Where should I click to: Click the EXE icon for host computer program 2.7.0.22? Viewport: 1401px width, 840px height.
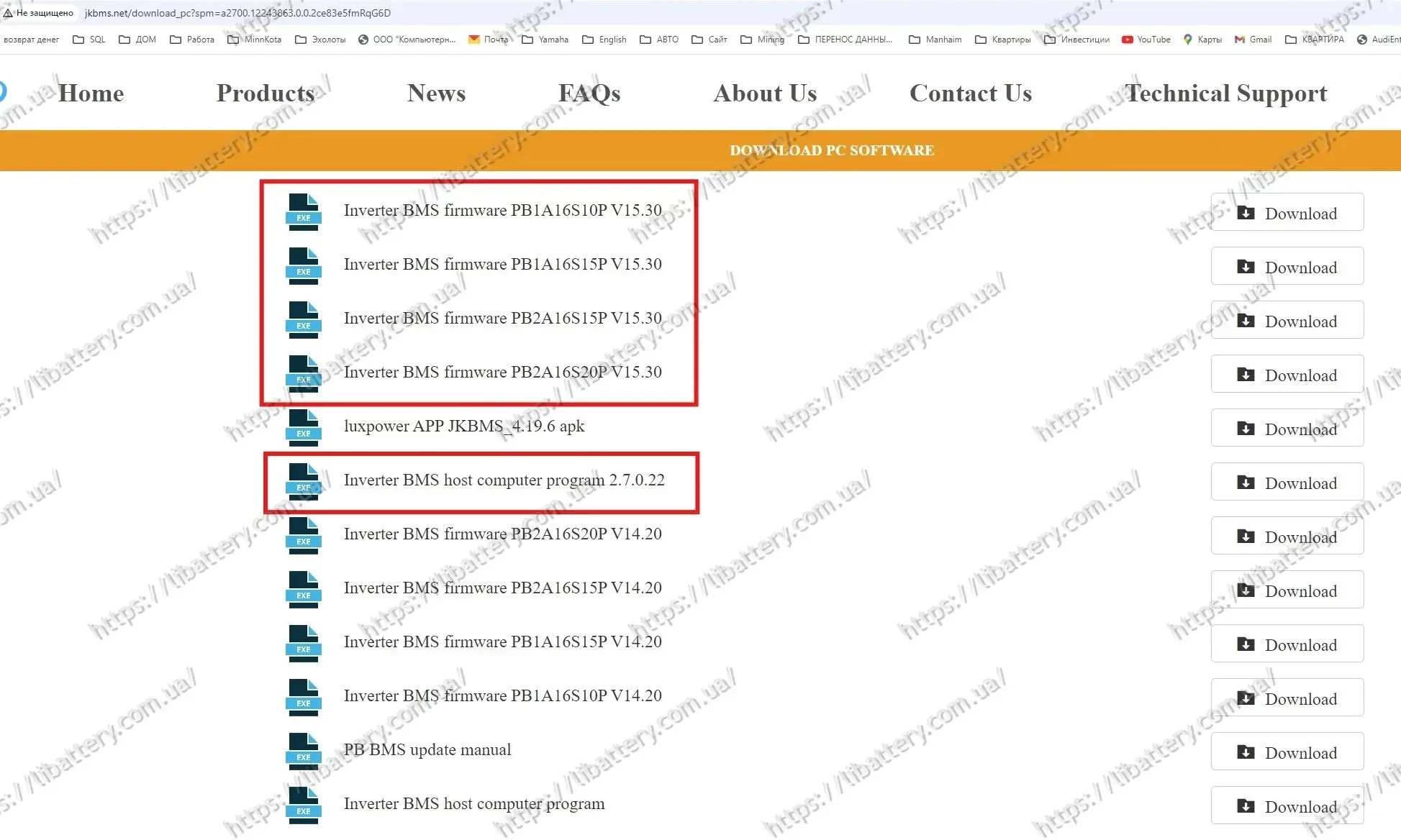304,482
